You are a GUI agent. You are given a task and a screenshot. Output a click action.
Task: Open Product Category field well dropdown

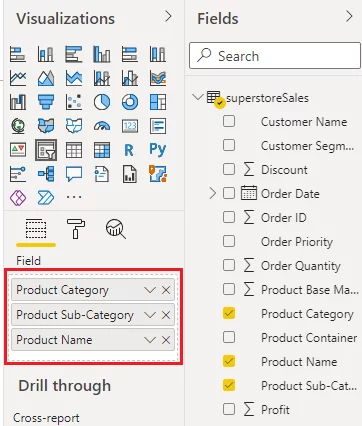(150, 290)
